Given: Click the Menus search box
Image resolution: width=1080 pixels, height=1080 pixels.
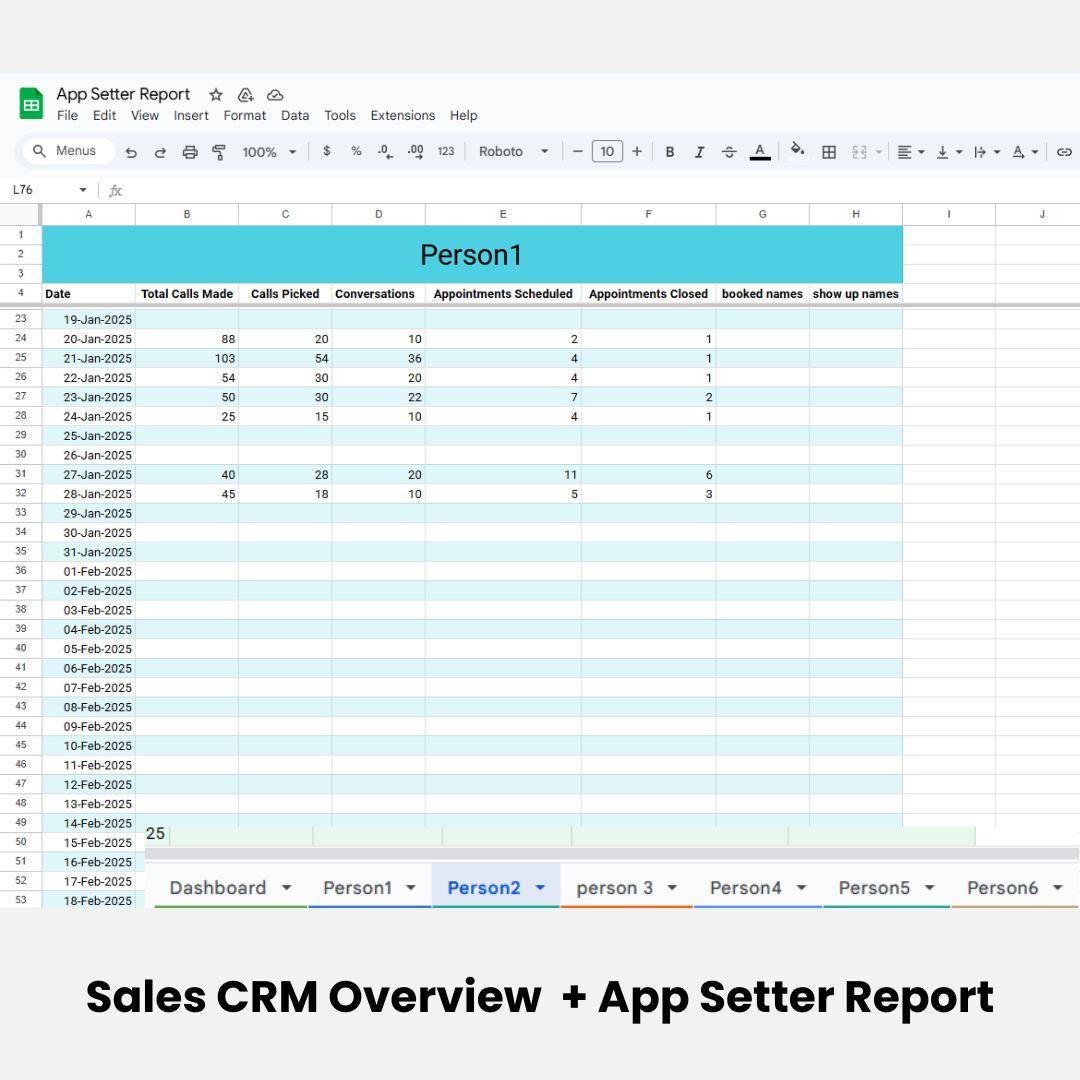Looking at the screenshot, I should coord(70,151).
